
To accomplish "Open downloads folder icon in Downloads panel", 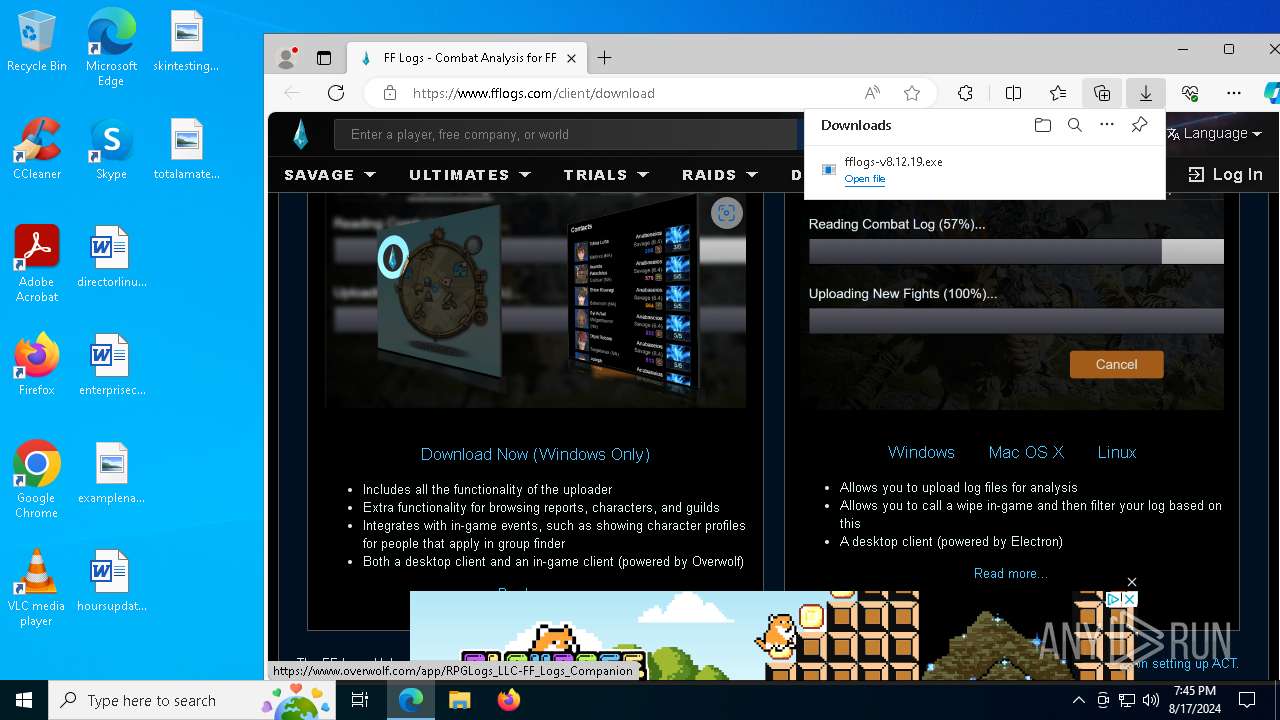I will click(1042, 125).
